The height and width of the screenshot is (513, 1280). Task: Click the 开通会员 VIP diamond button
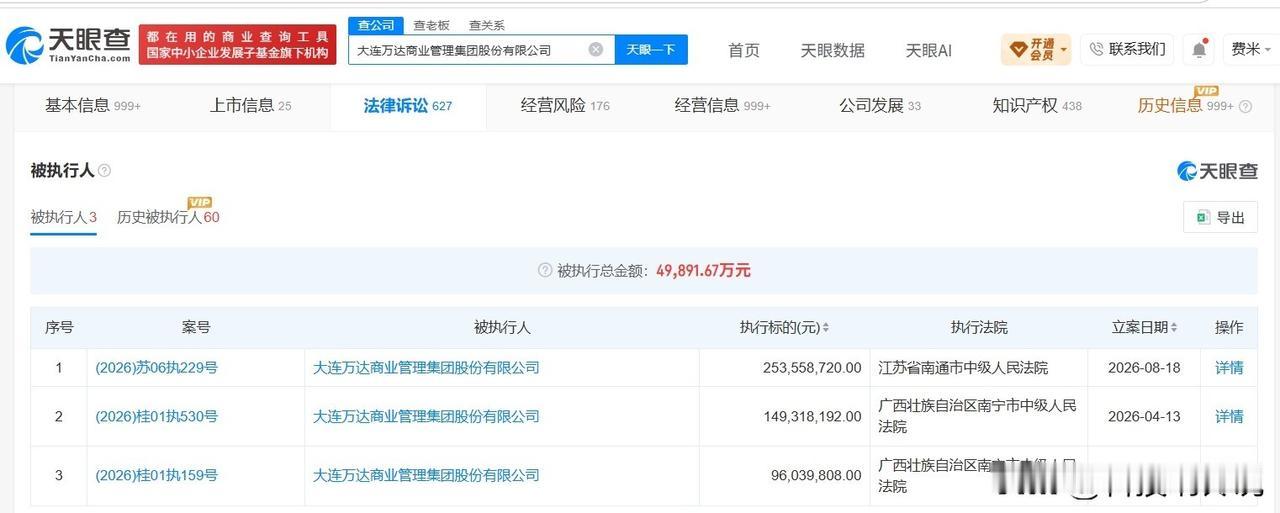(1036, 49)
